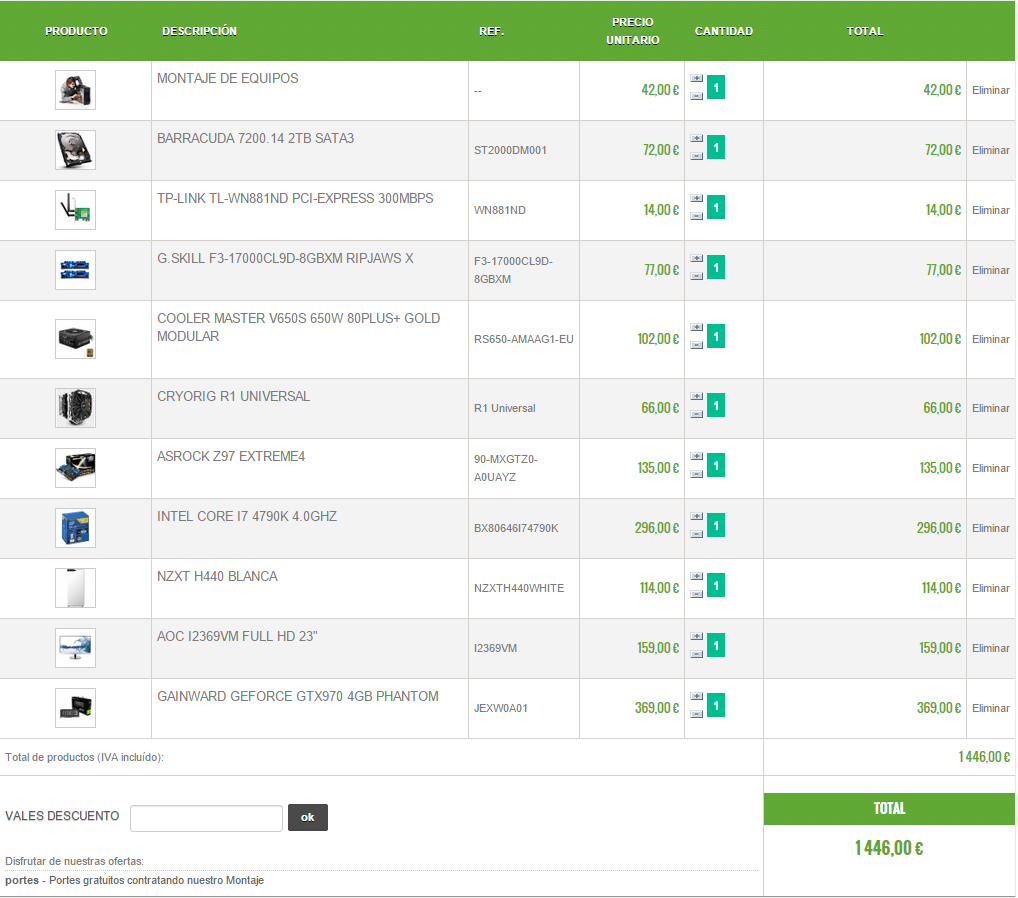Click Eliminar for INTEL CORE I7 4790K
Image resolution: width=1018 pixels, height=898 pixels.
(990, 528)
